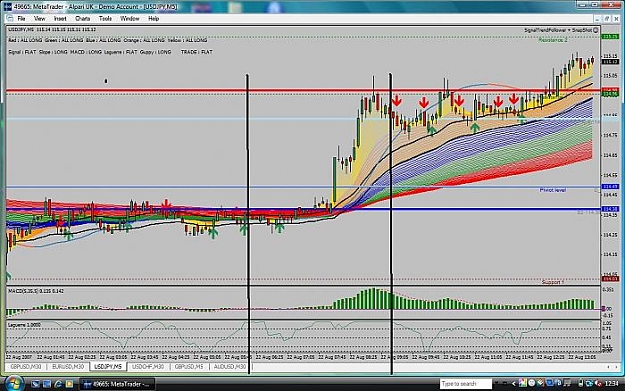
Task: Select the USDJPY,M5 chart tab
Action: click(108, 366)
